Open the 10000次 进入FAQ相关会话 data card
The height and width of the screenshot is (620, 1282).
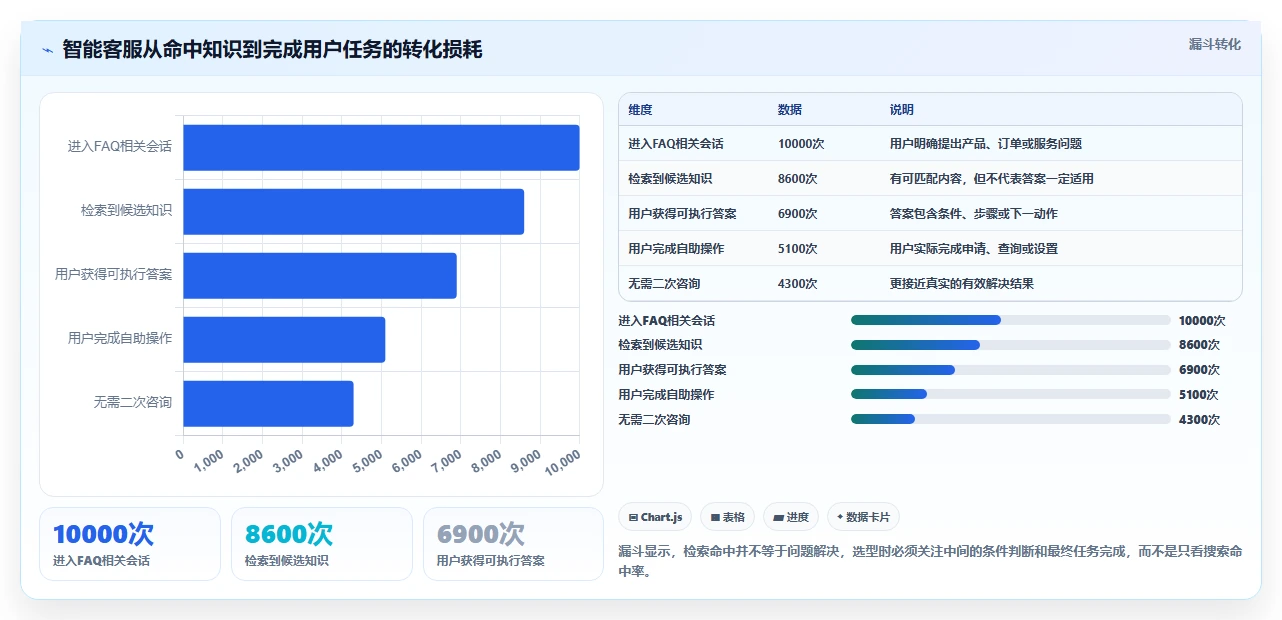coord(130,544)
